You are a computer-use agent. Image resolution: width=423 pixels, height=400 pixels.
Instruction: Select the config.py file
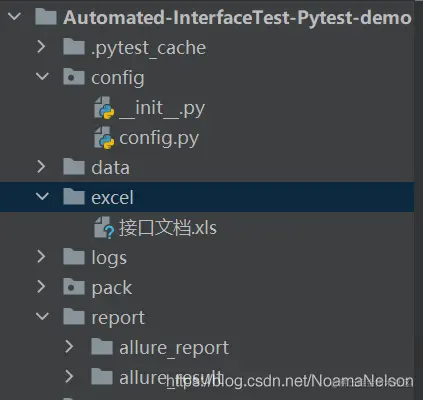(159, 139)
